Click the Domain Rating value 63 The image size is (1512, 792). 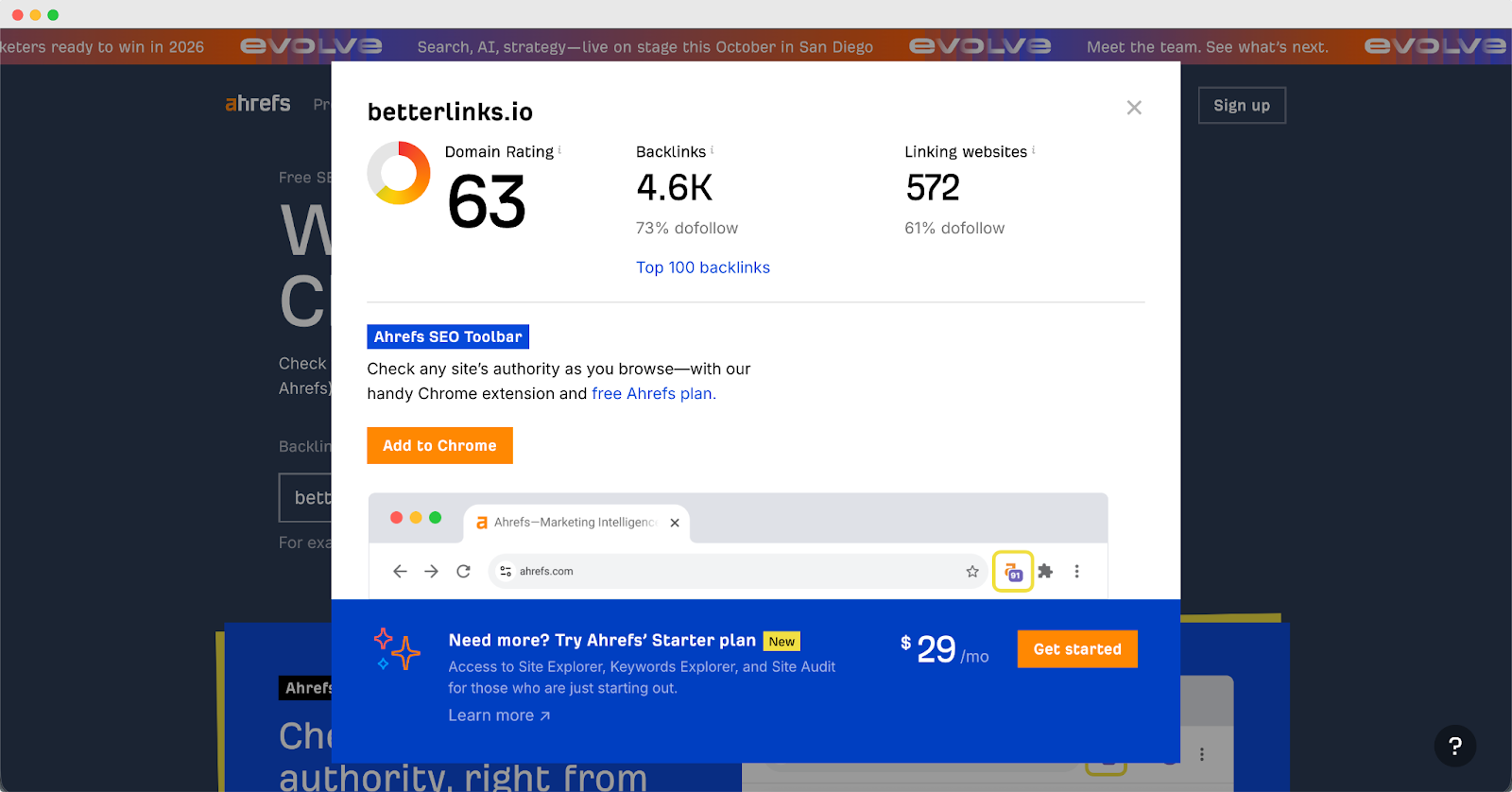click(x=487, y=202)
